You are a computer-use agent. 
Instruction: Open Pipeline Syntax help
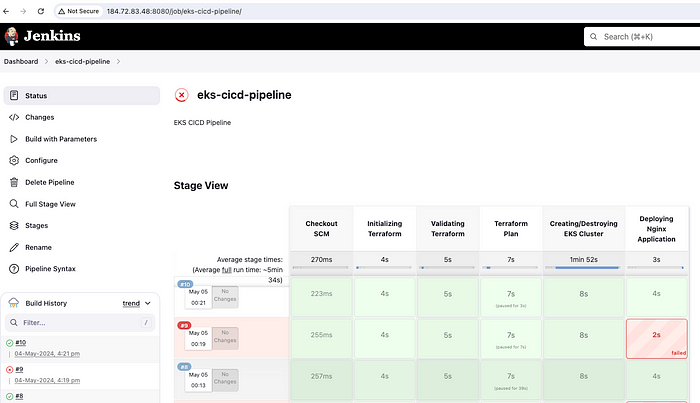pos(50,269)
